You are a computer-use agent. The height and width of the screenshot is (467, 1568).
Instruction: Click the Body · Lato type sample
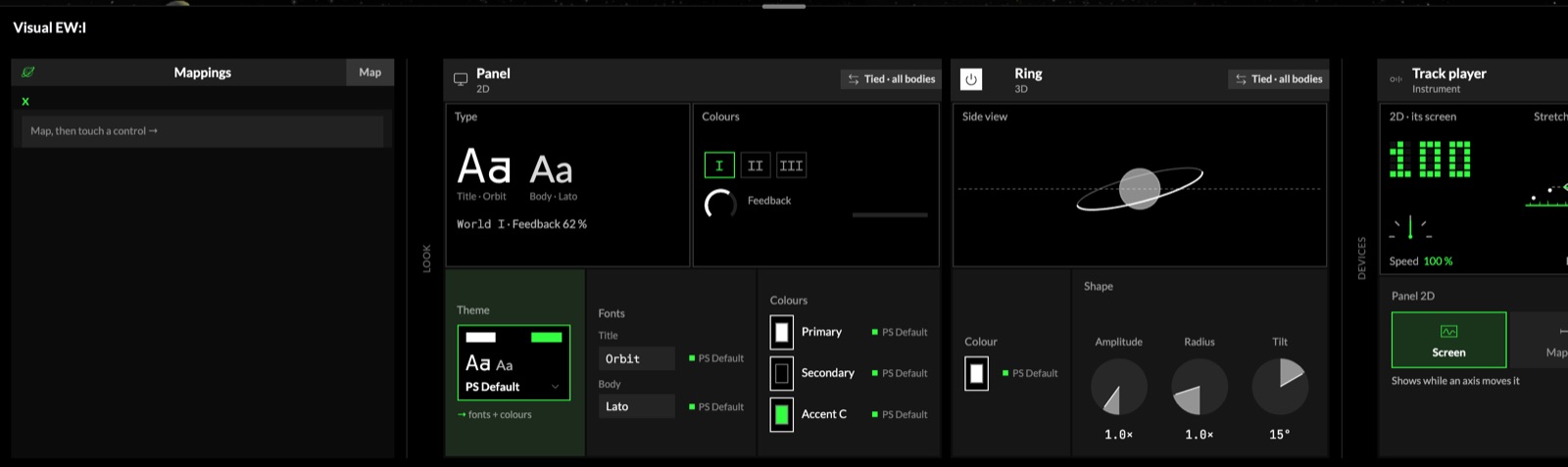pos(553,177)
